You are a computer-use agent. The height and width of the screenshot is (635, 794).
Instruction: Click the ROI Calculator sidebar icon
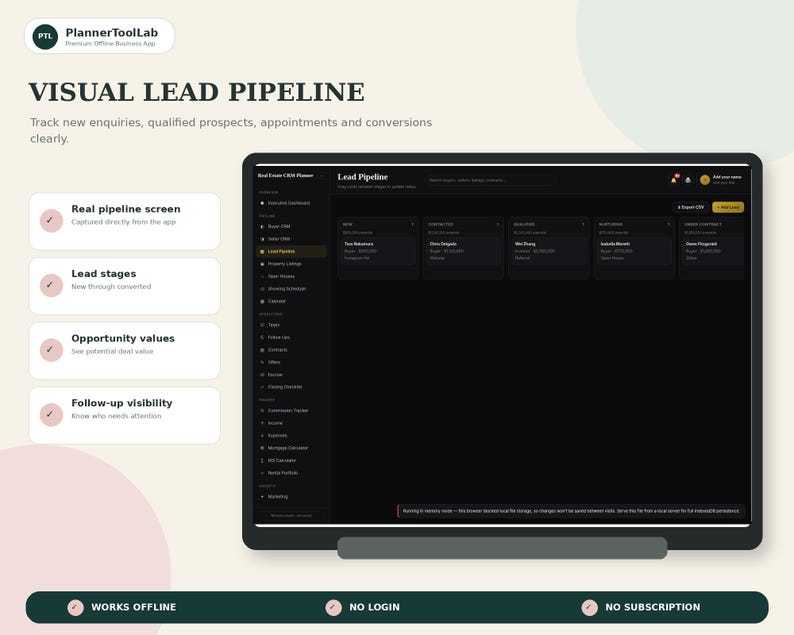pyautogui.click(x=262, y=460)
